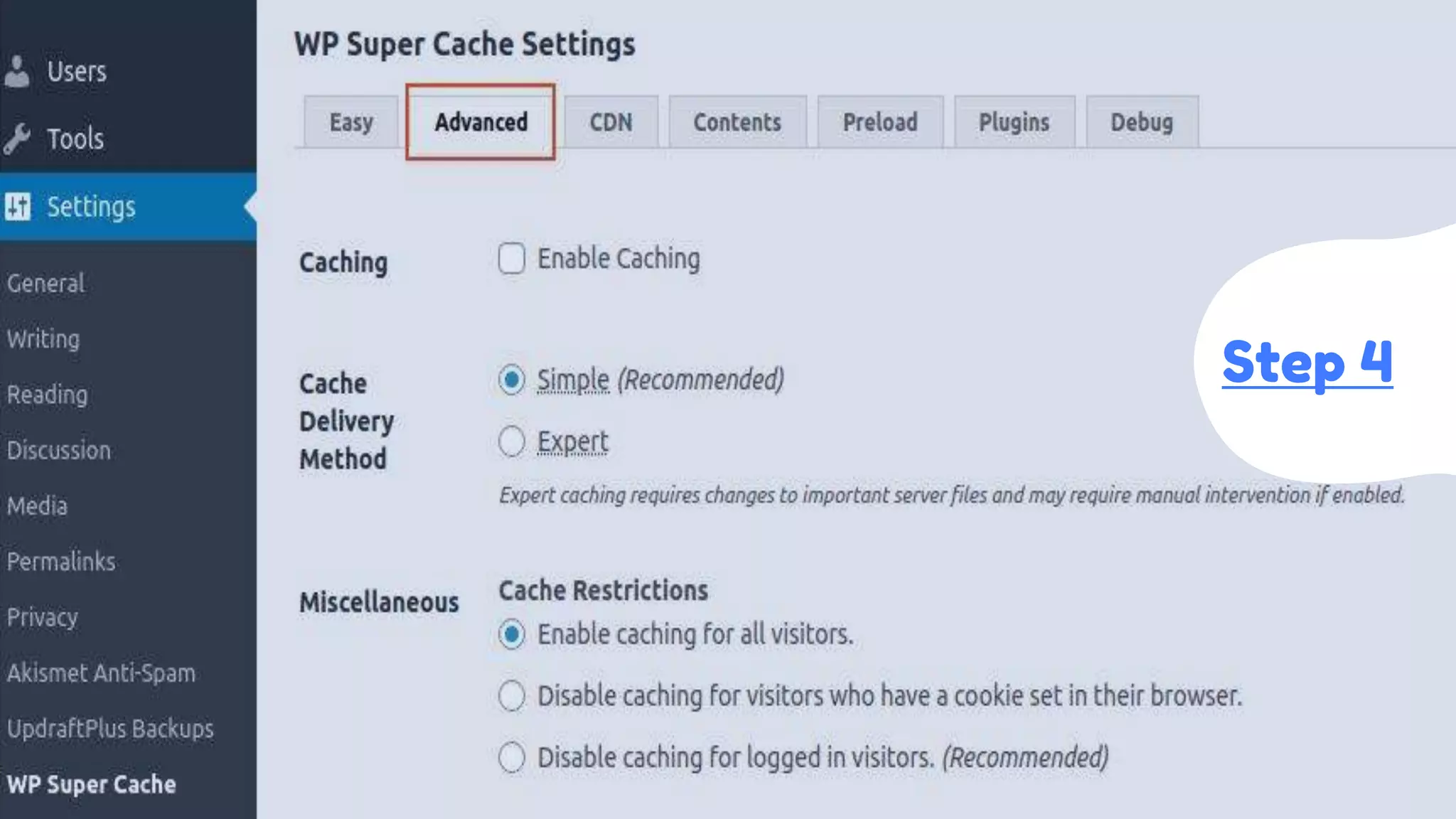Select Disable caching for logged in visitors
This screenshot has width=1456, height=819.
pos(512,757)
